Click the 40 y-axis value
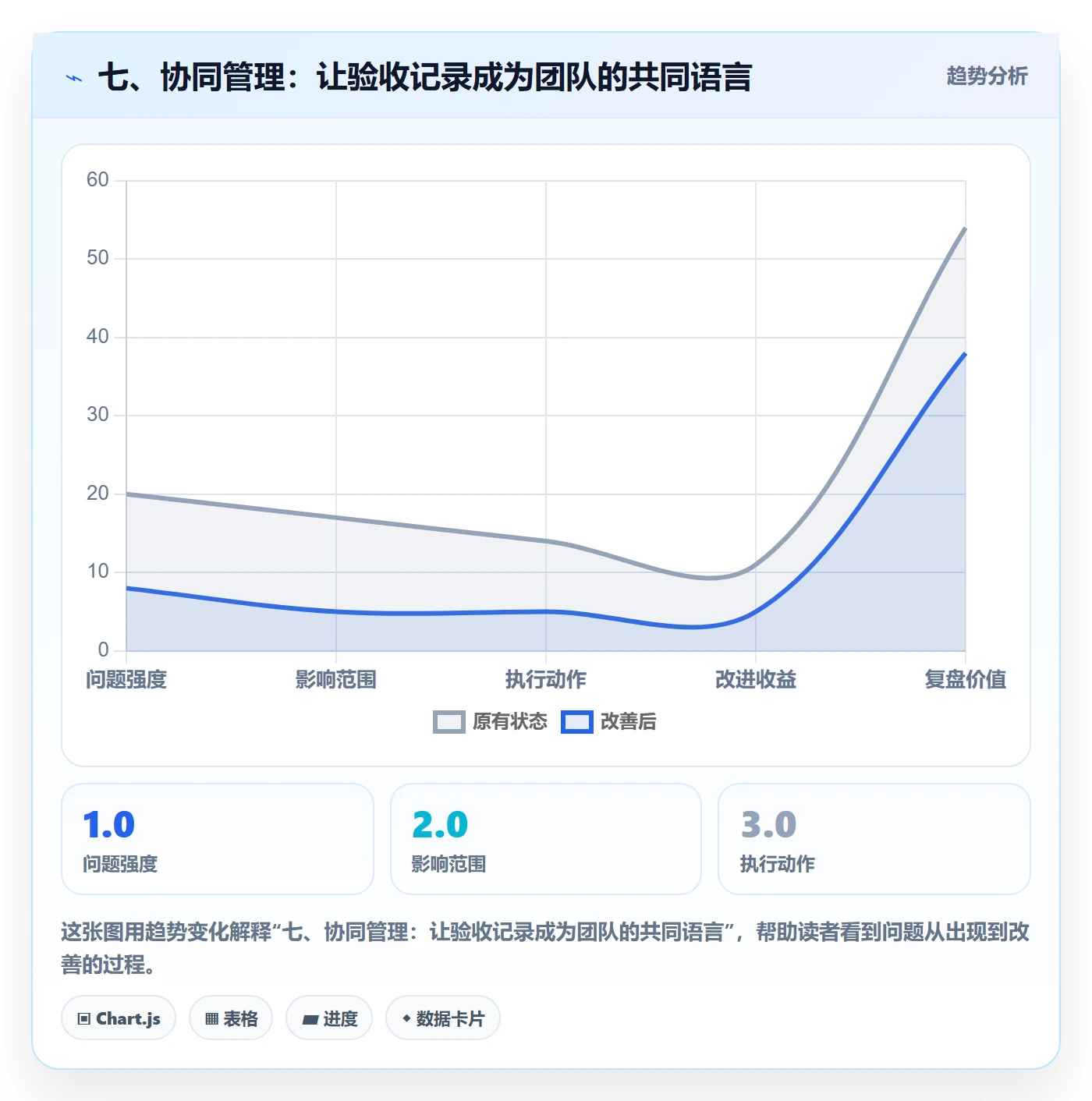This screenshot has height=1101, width=1092. (x=97, y=337)
